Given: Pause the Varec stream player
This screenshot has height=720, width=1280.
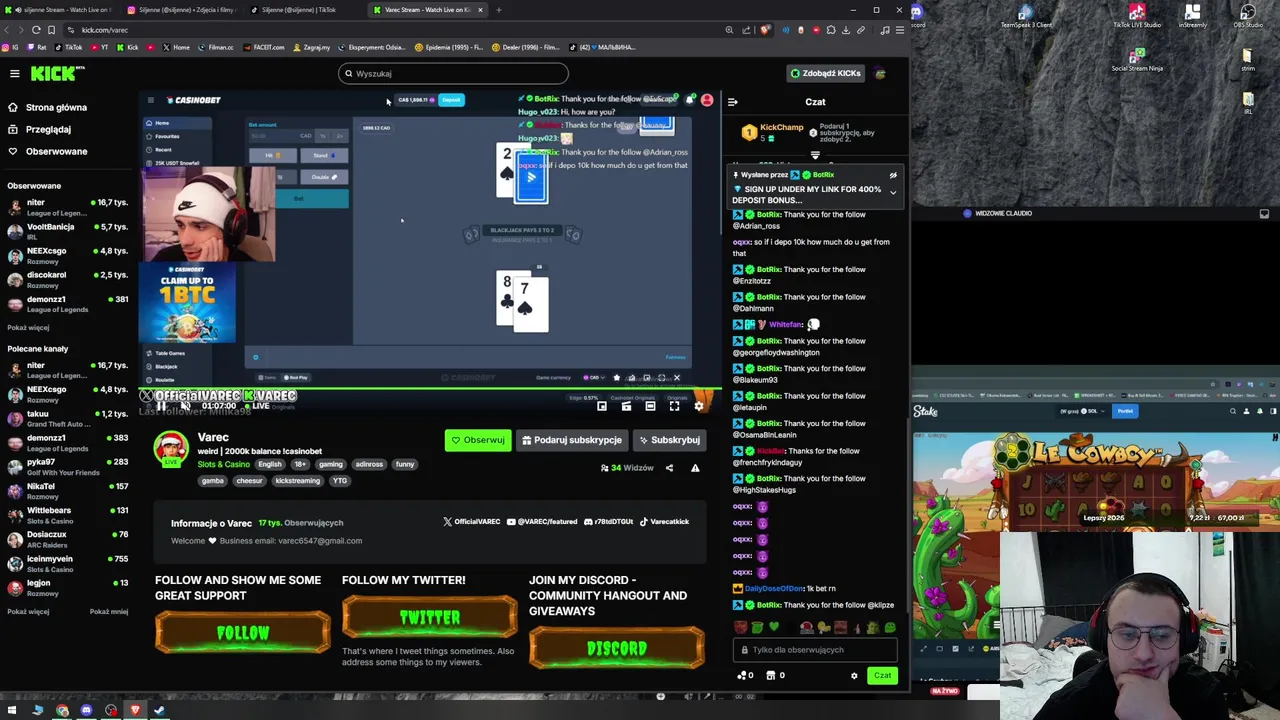Looking at the screenshot, I should click(160, 406).
